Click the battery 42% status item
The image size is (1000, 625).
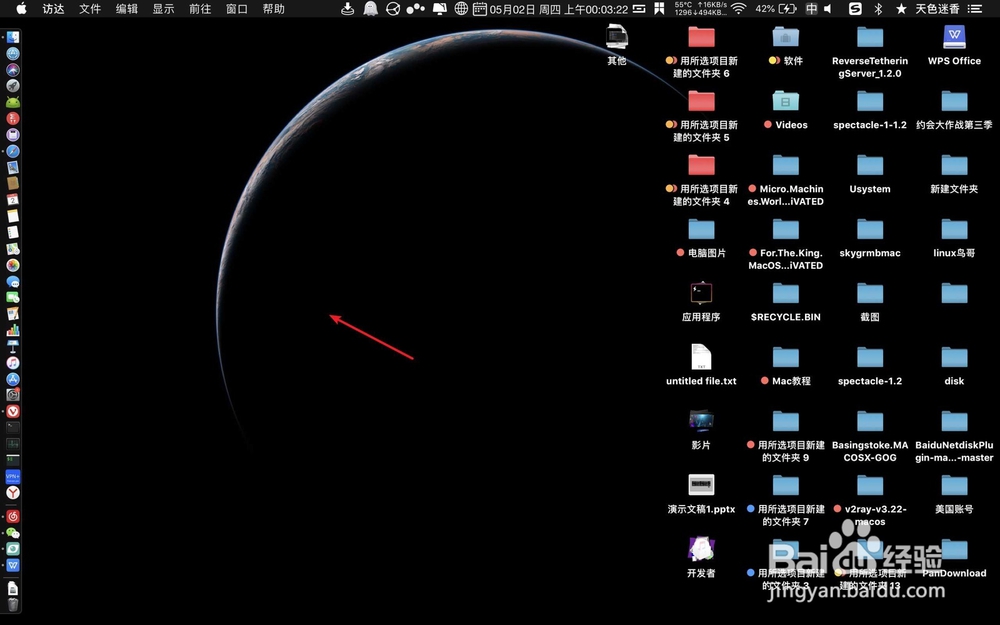(776, 9)
